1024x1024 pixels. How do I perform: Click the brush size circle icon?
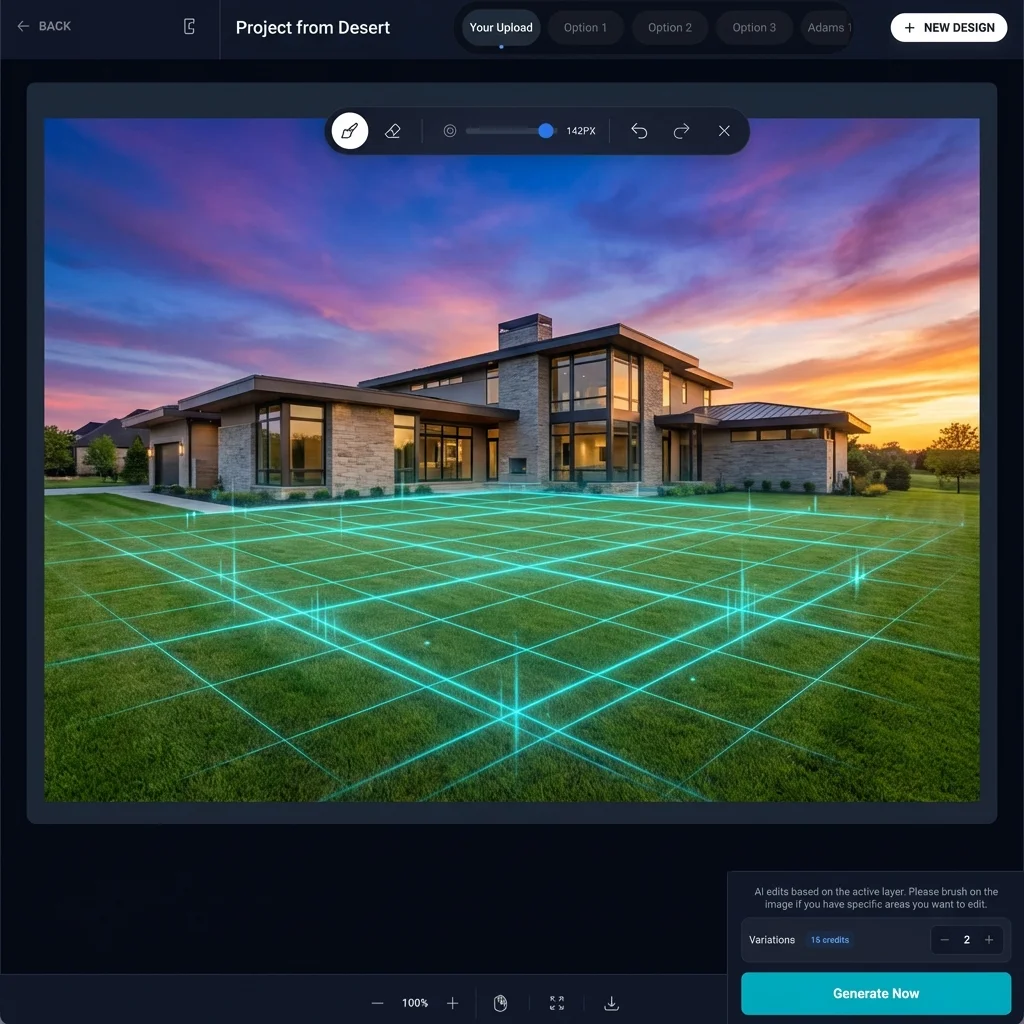point(450,131)
